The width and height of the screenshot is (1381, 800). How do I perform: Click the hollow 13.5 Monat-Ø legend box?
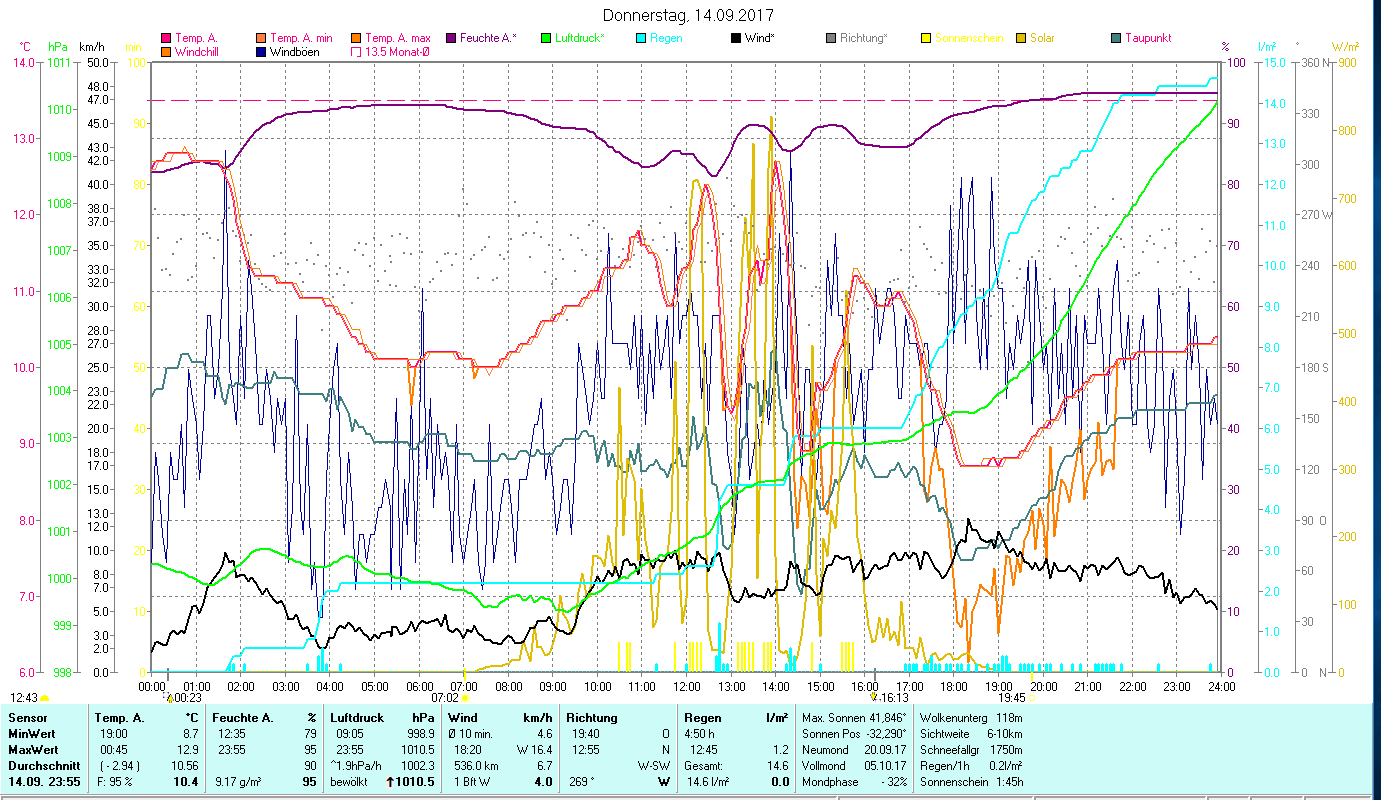pos(356,51)
